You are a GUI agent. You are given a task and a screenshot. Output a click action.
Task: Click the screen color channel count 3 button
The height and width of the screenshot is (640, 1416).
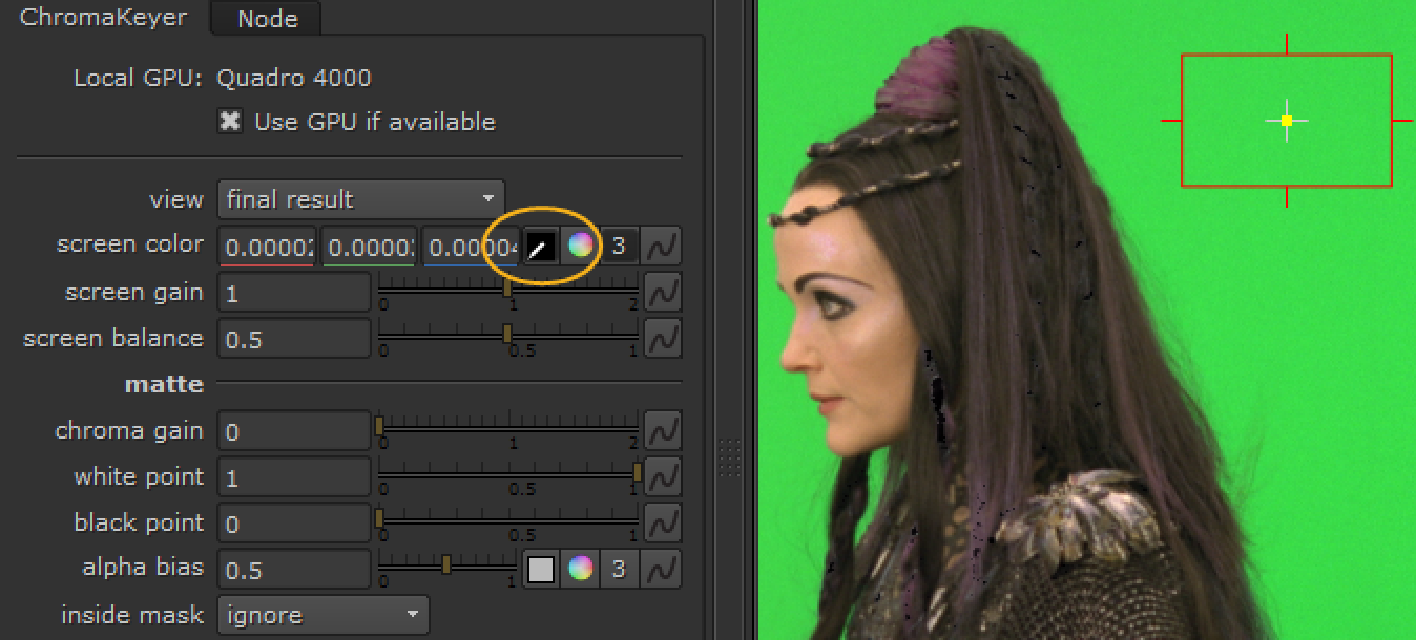click(x=619, y=246)
